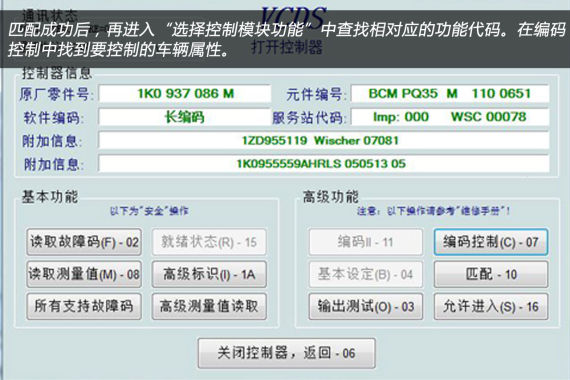The image size is (570, 380).
Task: Click the 服务站代码 field WSC 00078
Action: point(450,117)
